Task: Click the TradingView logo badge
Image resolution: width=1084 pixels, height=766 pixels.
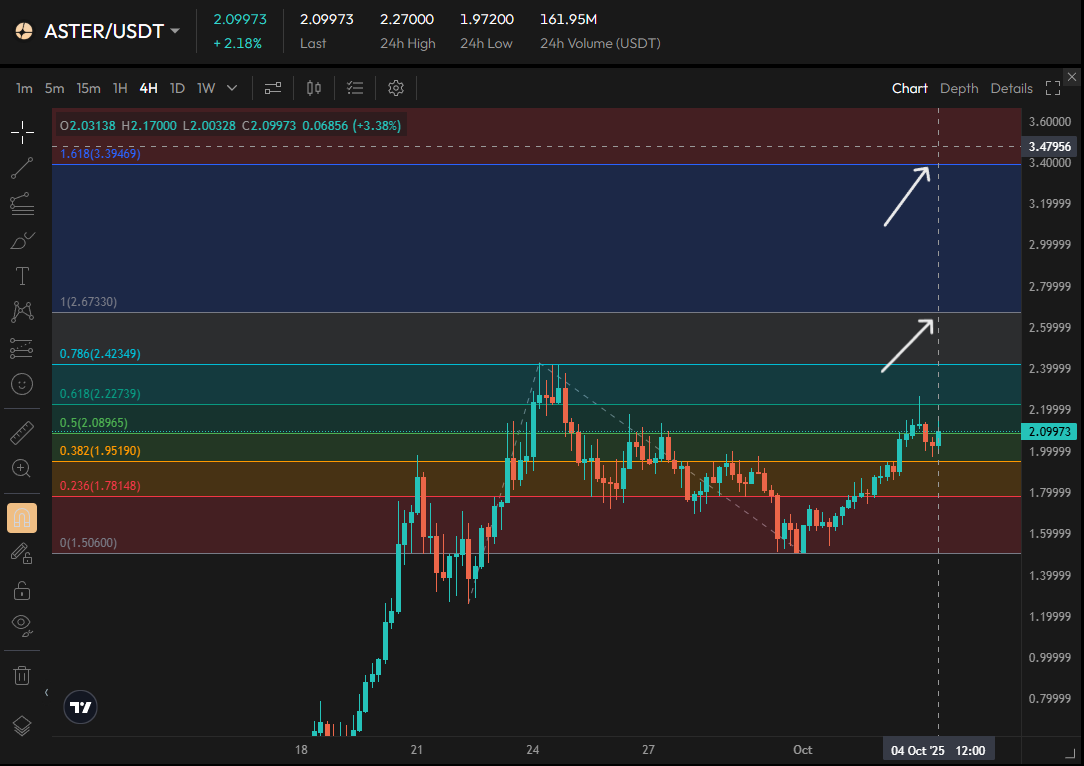Action: (81, 707)
